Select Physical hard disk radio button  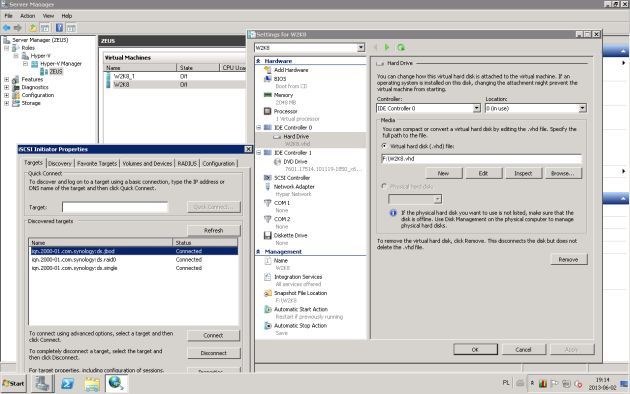(x=384, y=186)
